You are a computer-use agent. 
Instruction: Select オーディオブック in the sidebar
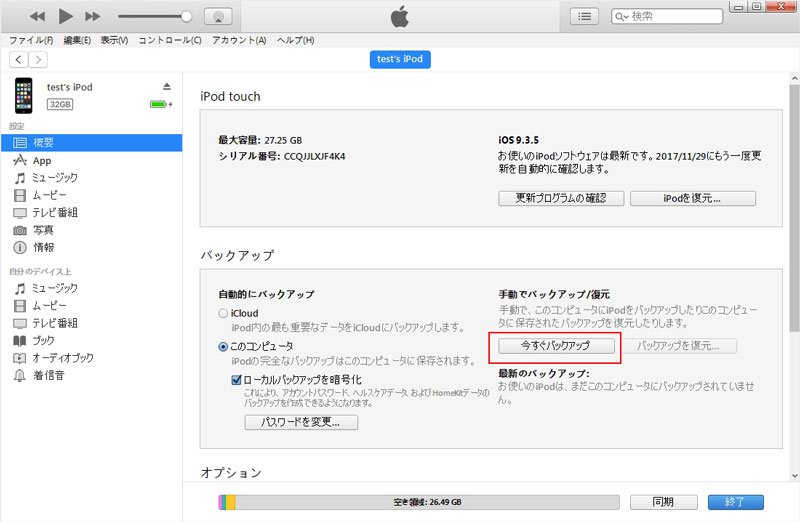click(x=91, y=358)
